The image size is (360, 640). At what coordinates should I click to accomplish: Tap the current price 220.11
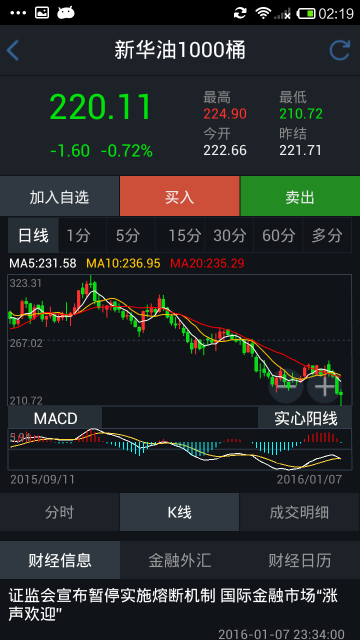pos(101,107)
